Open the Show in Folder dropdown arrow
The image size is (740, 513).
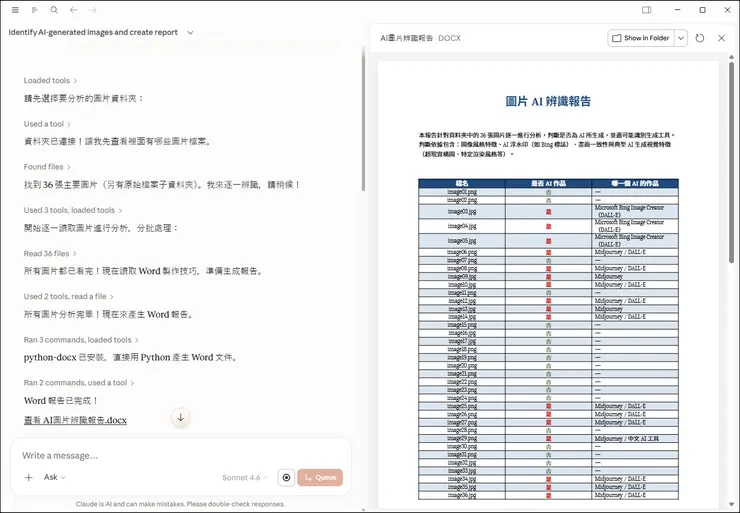[681, 38]
